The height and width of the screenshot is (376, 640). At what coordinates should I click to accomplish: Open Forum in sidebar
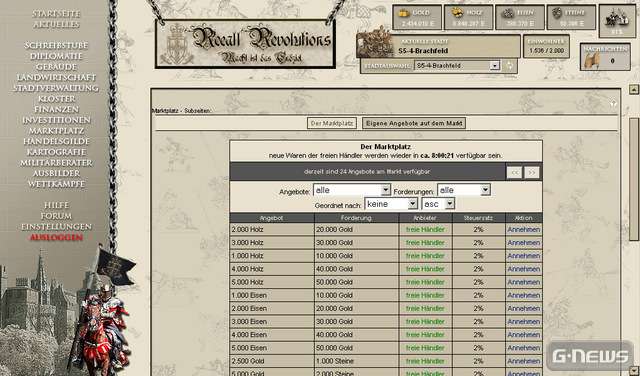56,216
